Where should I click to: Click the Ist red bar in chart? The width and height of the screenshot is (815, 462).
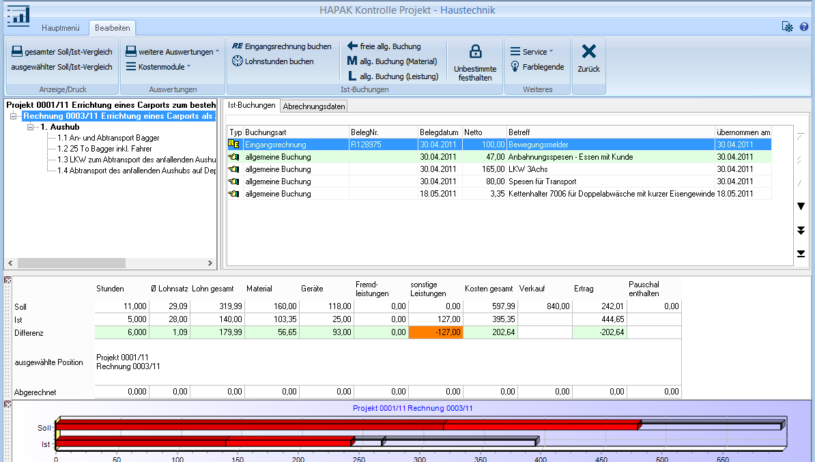(x=205, y=442)
